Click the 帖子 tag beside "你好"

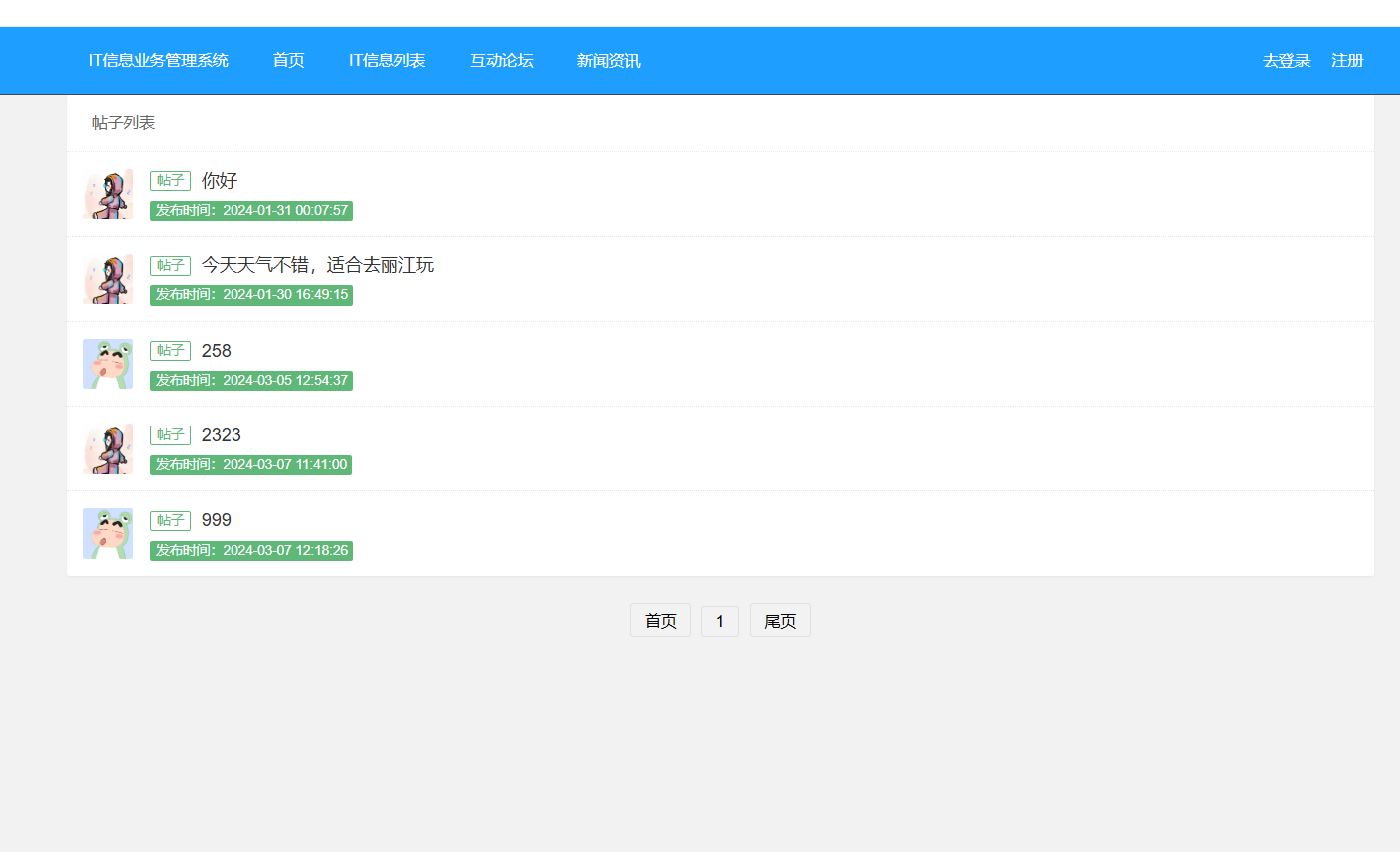click(x=170, y=181)
